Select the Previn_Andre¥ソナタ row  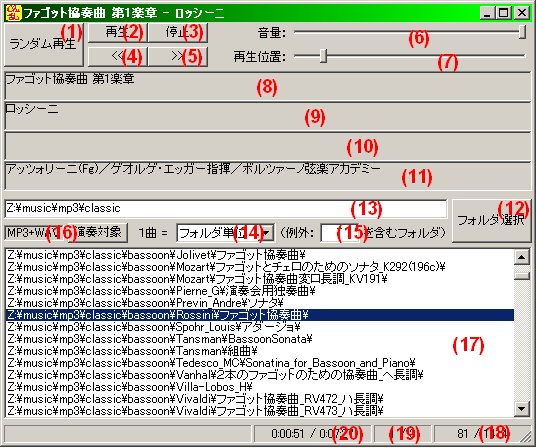[x=260, y=303]
